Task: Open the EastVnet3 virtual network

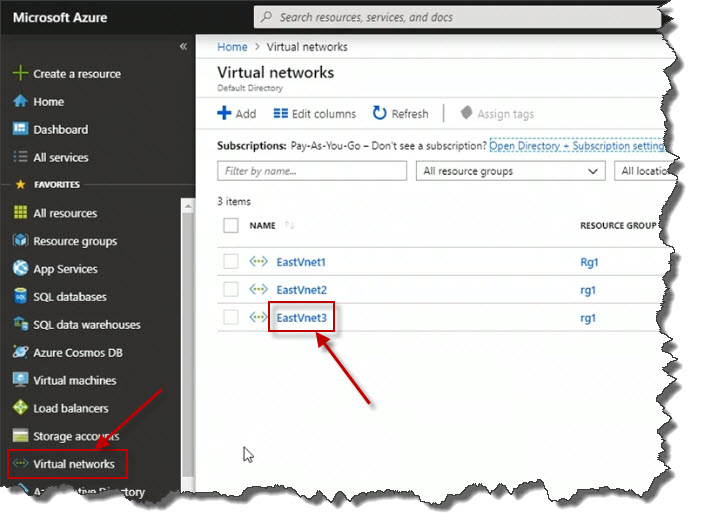Action: pyautogui.click(x=301, y=318)
